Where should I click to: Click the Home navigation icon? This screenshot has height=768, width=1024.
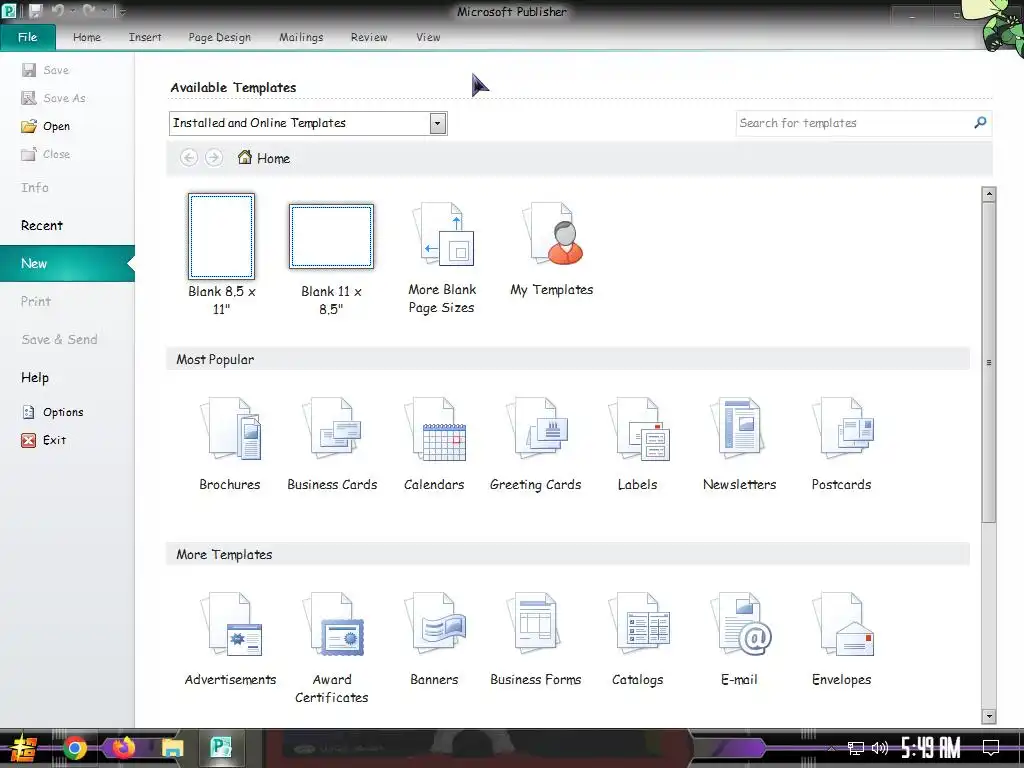(x=245, y=157)
